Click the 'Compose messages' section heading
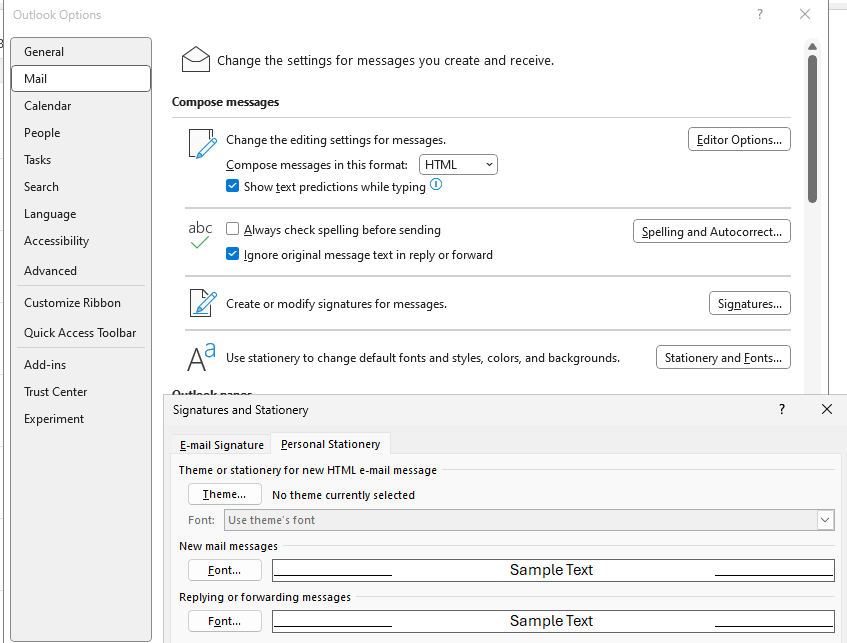The height and width of the screenshot is (643, 847). point(225,102)
